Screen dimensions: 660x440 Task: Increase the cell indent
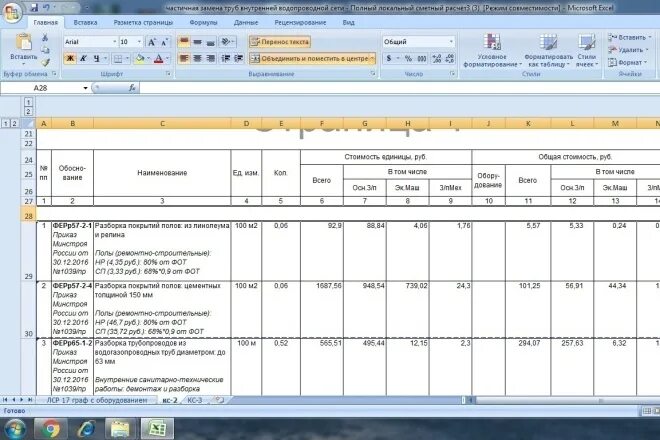[x=239, y=59]
